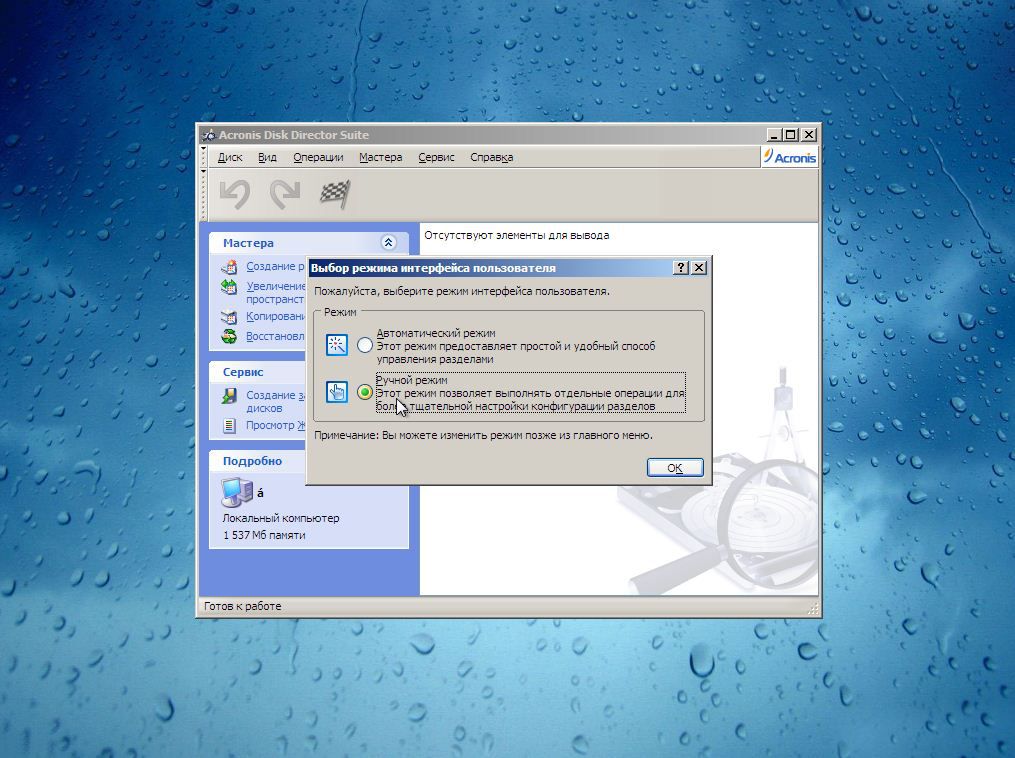Click the Сервис panel header
The width and height of the screenshot is (1015, 758).
click(x=243, y=371)
